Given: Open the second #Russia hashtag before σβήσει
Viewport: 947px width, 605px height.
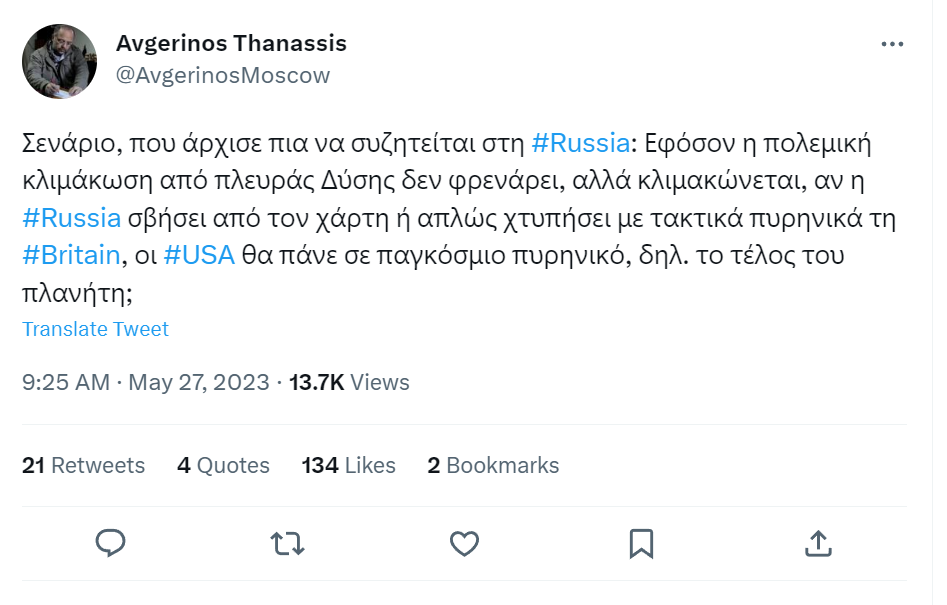Looking at the screenshot, I should point(72,218).
